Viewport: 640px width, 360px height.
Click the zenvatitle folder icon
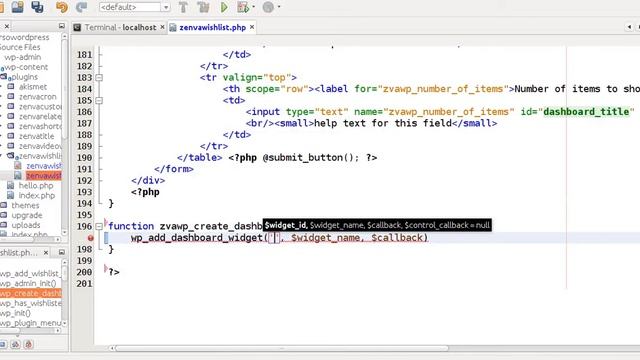click(x=11, y=136)
